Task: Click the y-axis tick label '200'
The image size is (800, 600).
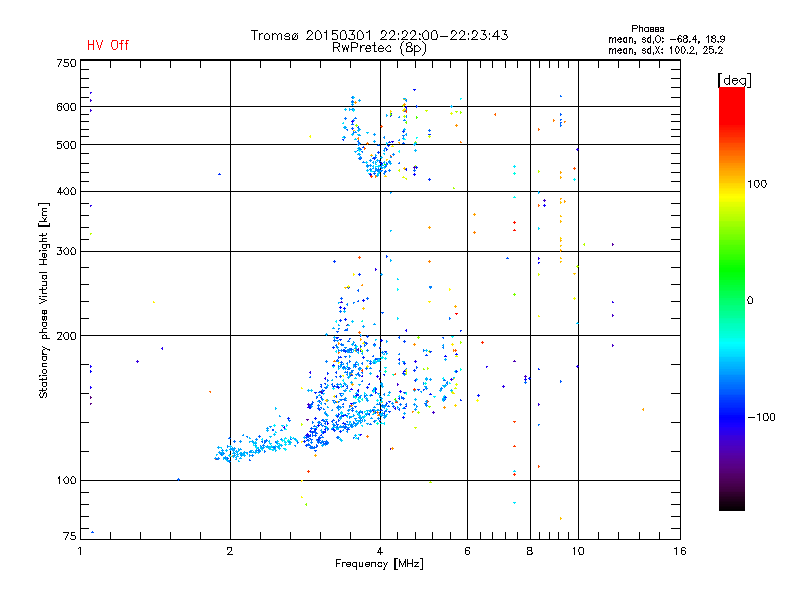Action: pos(66,336)
